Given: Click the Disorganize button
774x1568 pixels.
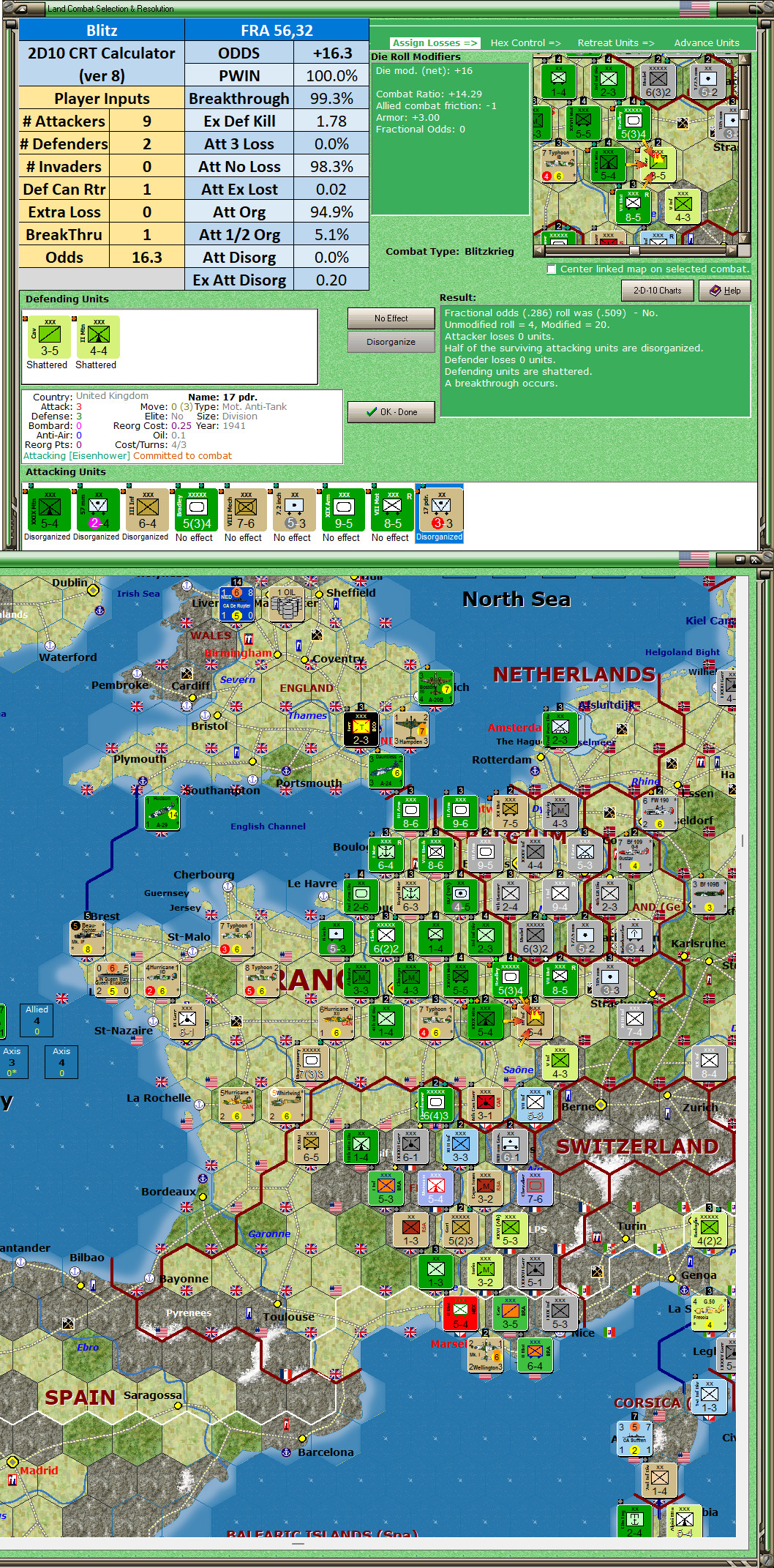Looking at the screenshot, I should click(x=391, y=342).
